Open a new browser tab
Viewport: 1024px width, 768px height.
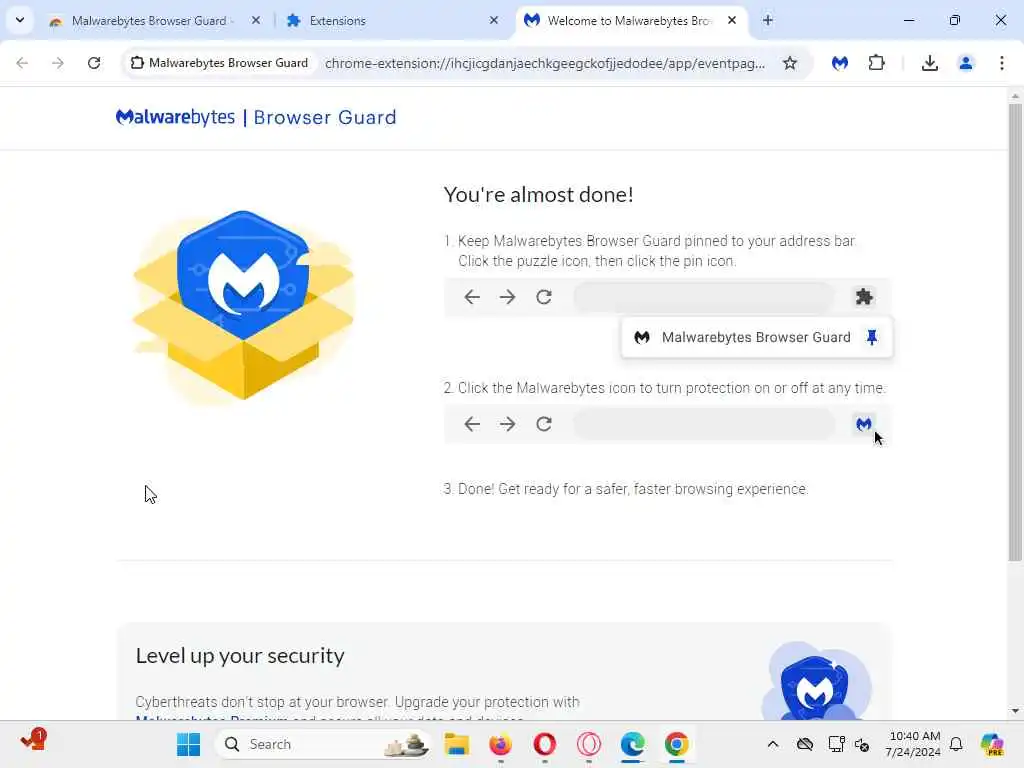(x=768, y=20)
